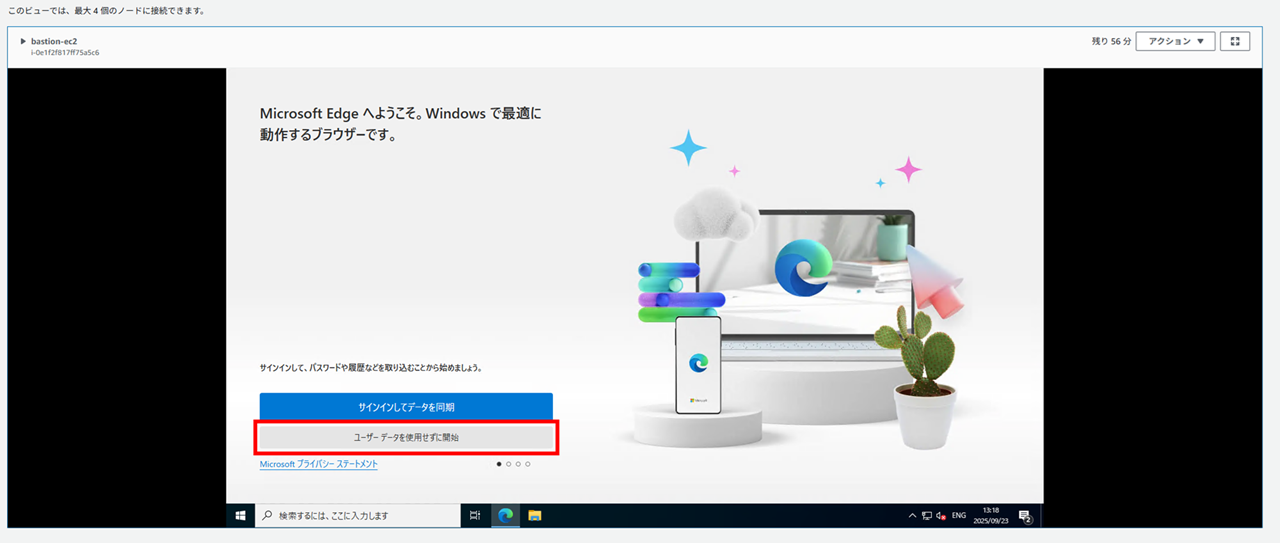Click instance ID i-0e1f2f817ff75a5c6
The width and height of the screenshot is (1280, 543).
click(65, 52)
